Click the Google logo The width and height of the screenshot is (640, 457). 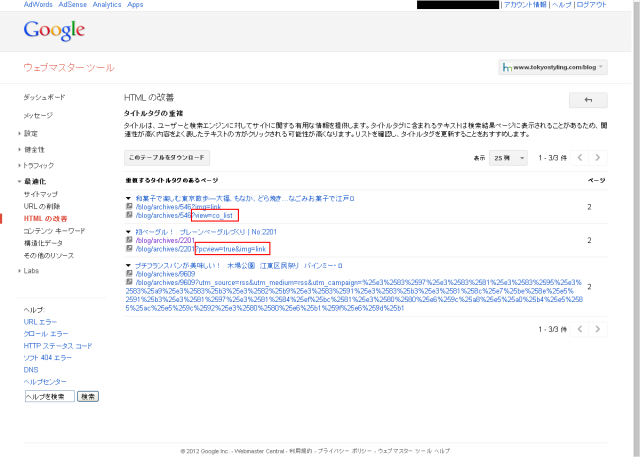coord(54,31)
